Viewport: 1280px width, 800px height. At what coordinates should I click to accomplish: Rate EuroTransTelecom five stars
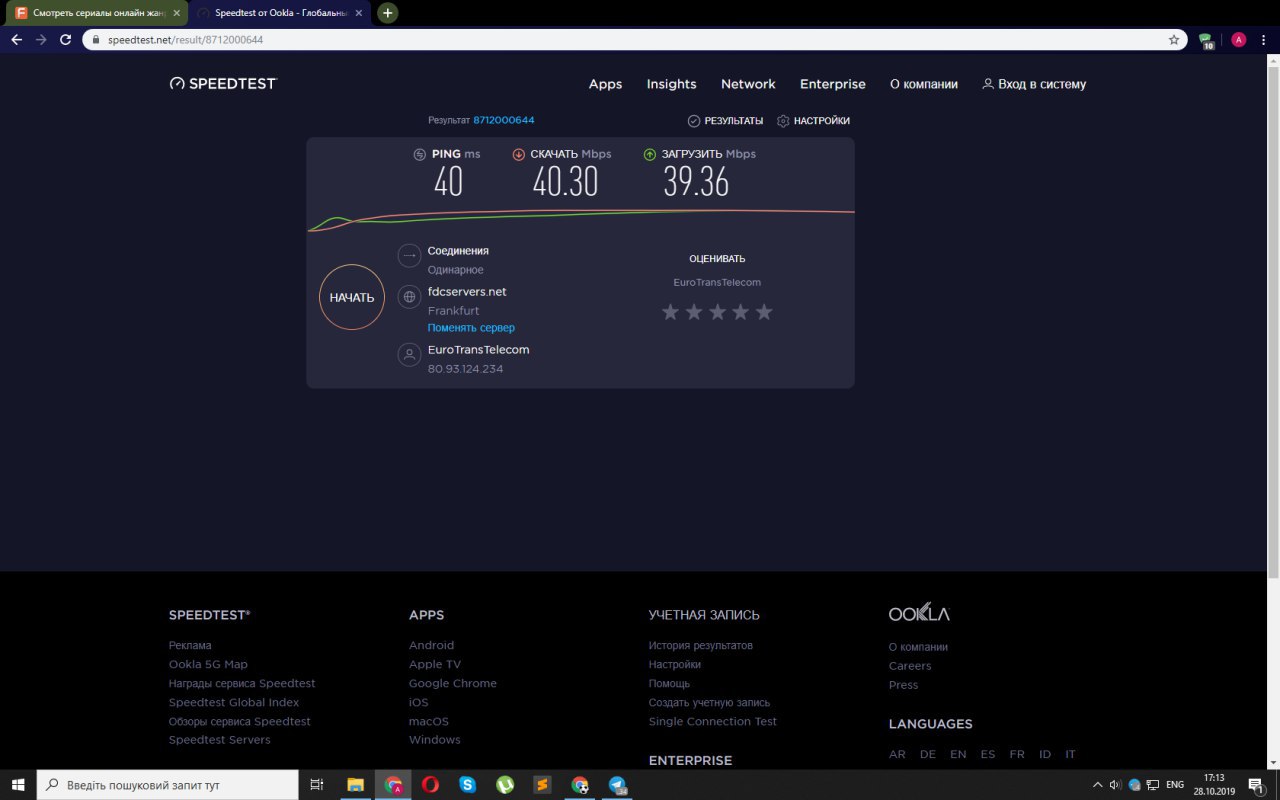pyautogui.click(x=764, y=312)
